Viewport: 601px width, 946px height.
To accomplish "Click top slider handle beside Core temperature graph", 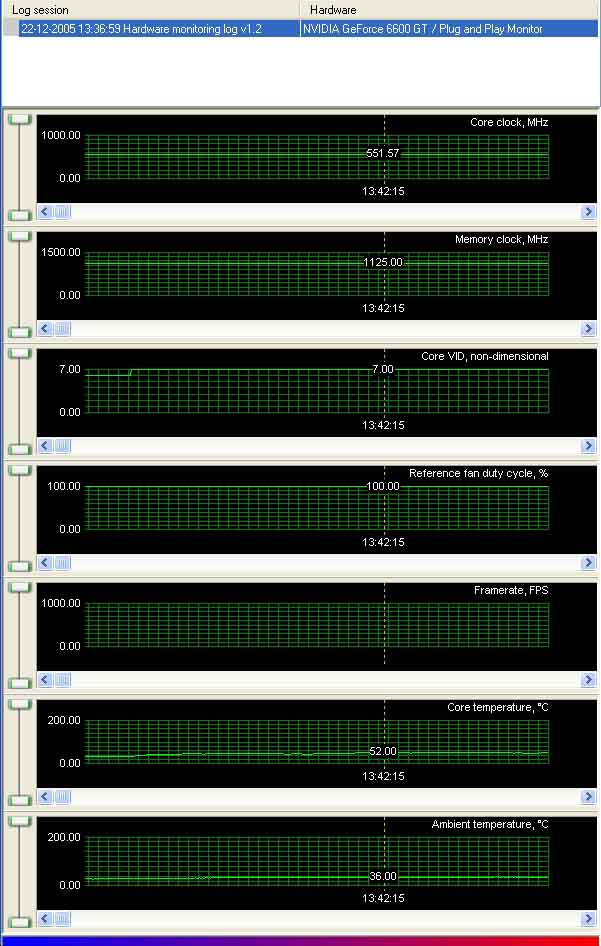I will 20,705.
